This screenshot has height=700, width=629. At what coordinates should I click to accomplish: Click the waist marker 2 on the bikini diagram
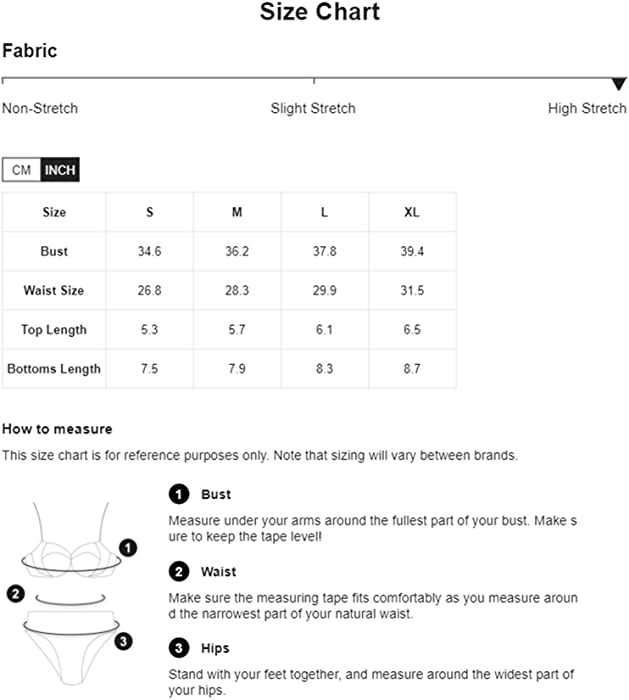[16, 594]
